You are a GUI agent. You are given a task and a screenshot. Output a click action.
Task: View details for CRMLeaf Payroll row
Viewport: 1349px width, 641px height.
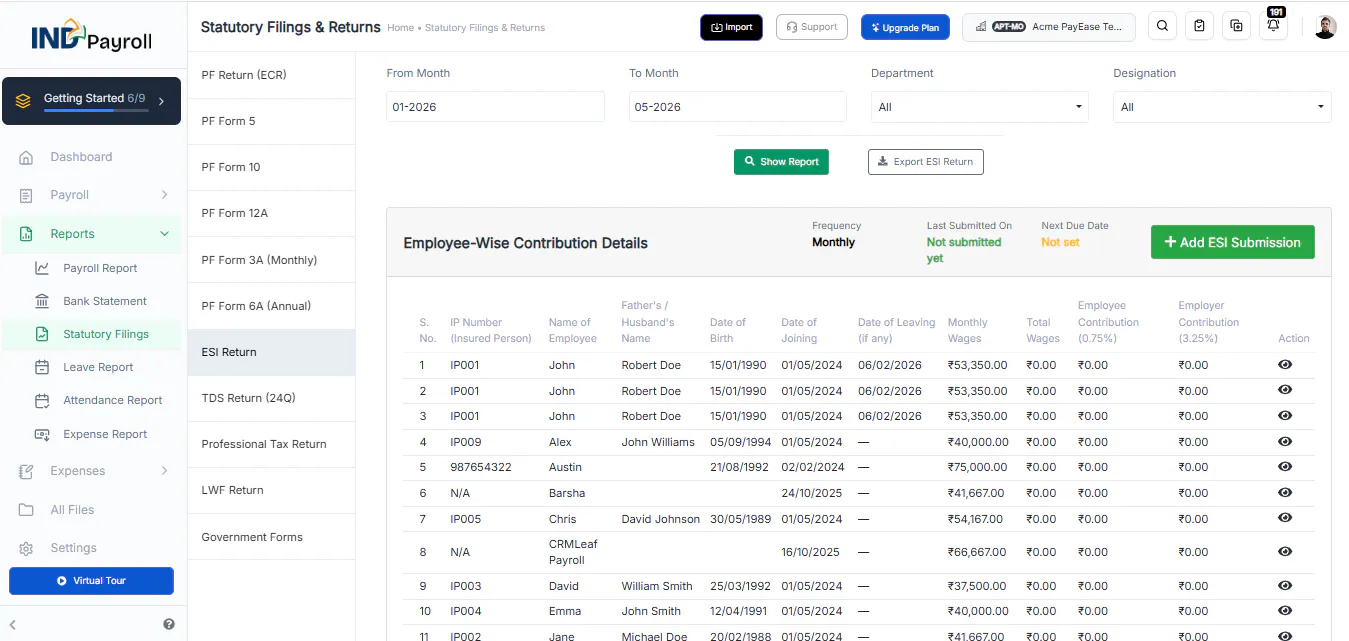1285,552
